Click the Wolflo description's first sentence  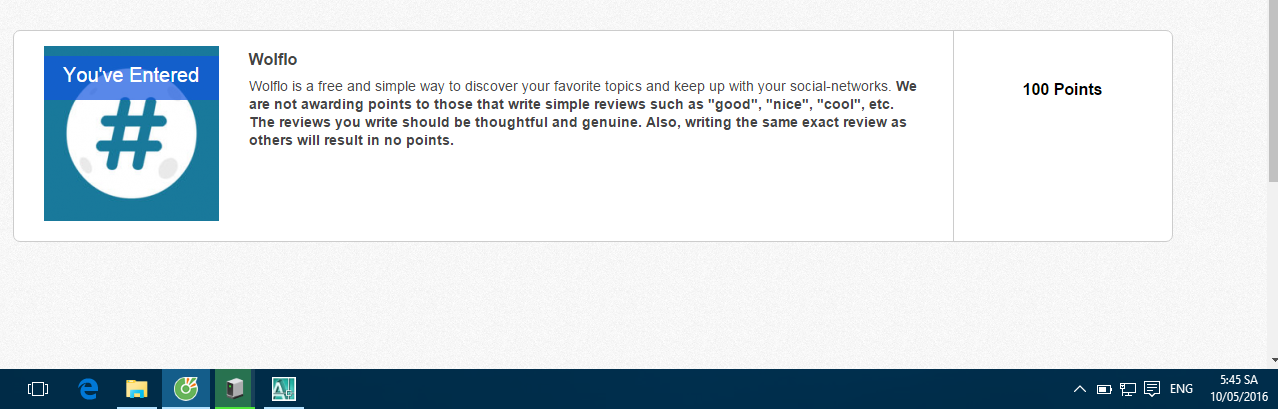570,86
